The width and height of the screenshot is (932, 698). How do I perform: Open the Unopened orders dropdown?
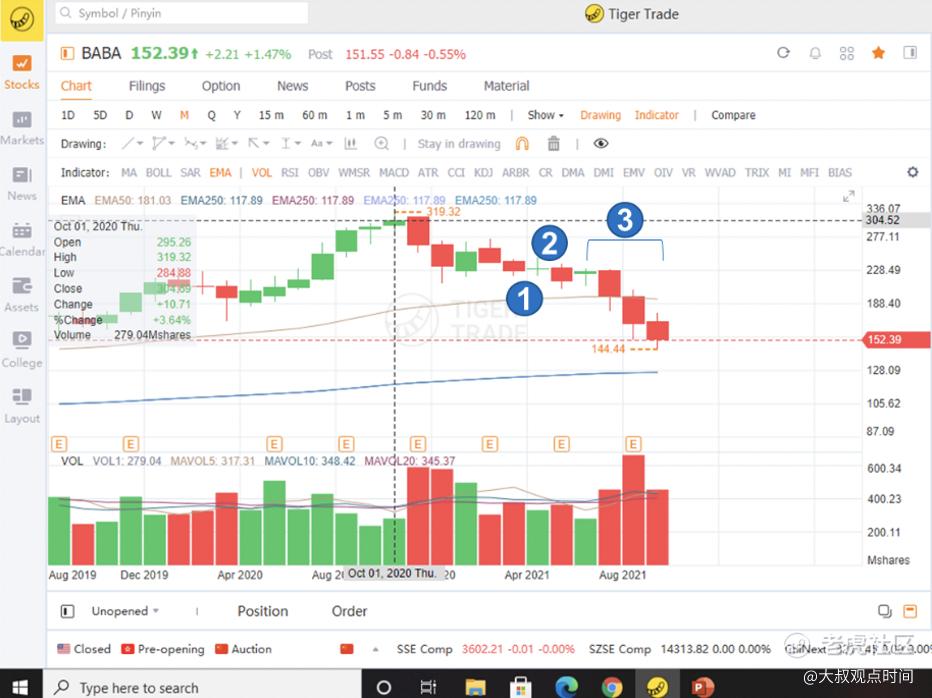(x=125, y=611)
